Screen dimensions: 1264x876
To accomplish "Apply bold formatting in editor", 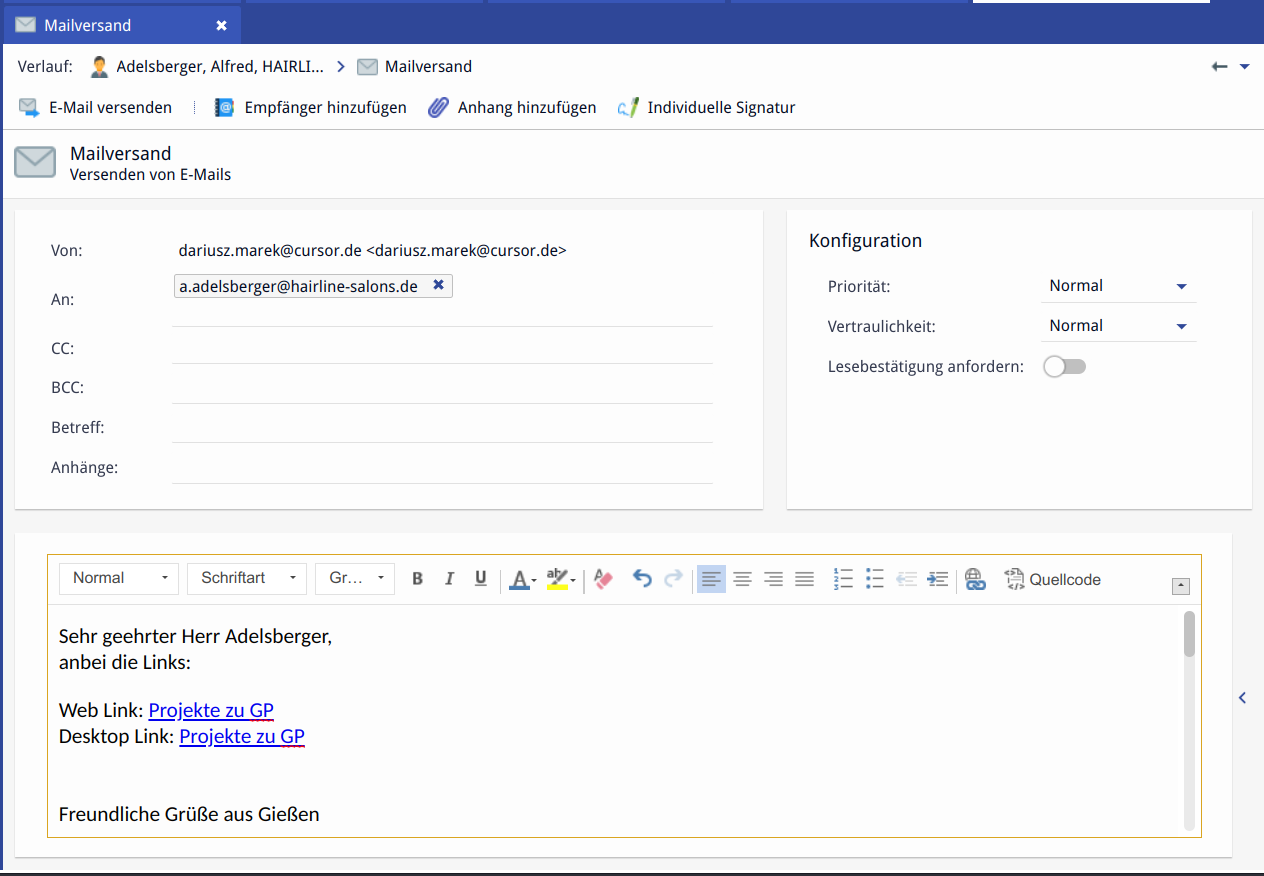I will (x=418, y=579).
